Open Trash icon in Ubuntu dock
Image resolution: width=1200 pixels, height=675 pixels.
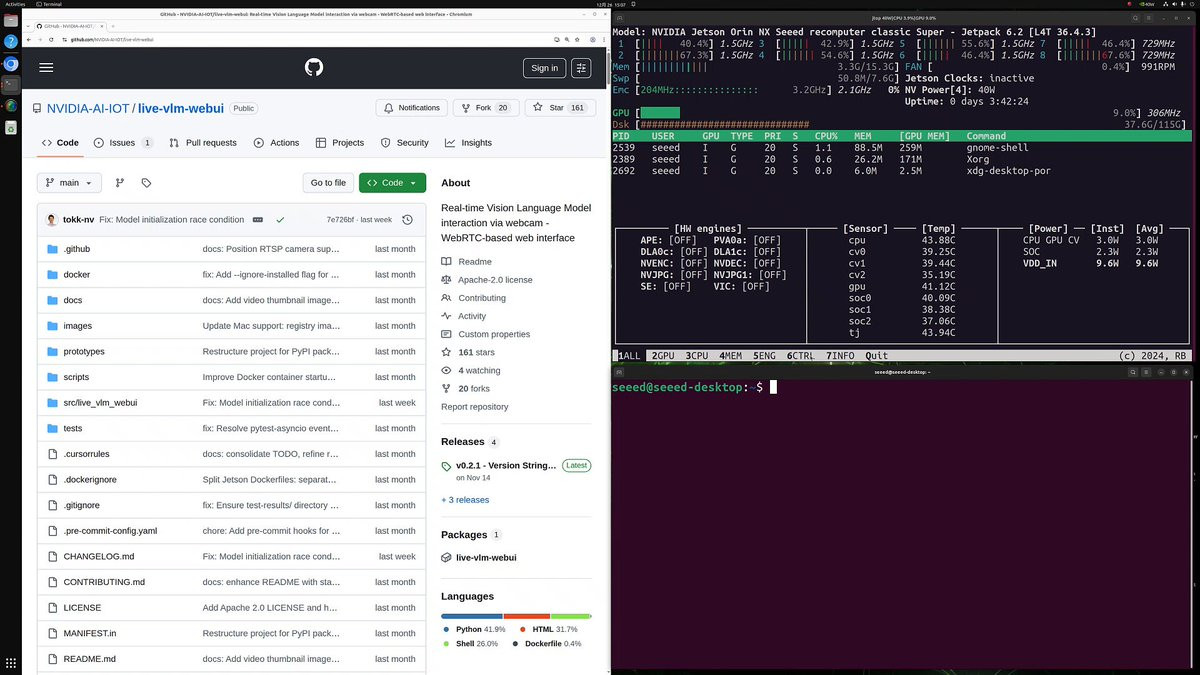tap(10, 128)
